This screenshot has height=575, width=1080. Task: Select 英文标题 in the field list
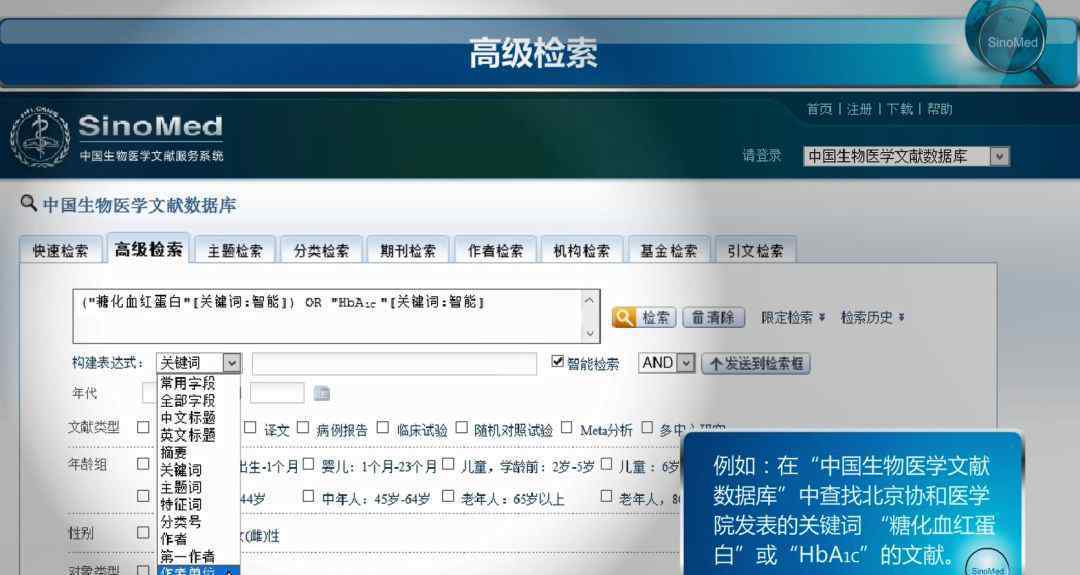point(187,435)
